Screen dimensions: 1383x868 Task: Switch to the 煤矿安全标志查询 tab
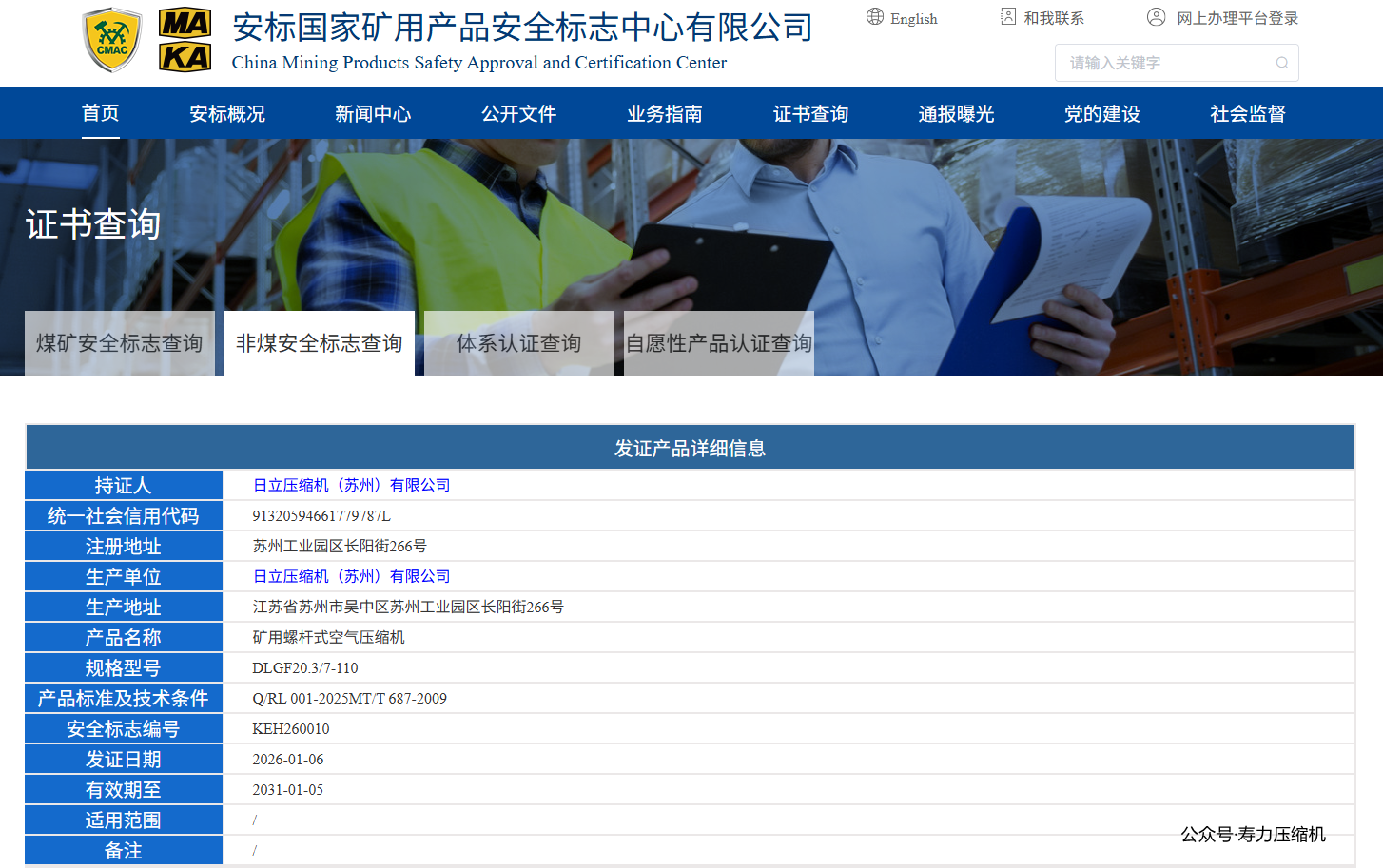120,343
